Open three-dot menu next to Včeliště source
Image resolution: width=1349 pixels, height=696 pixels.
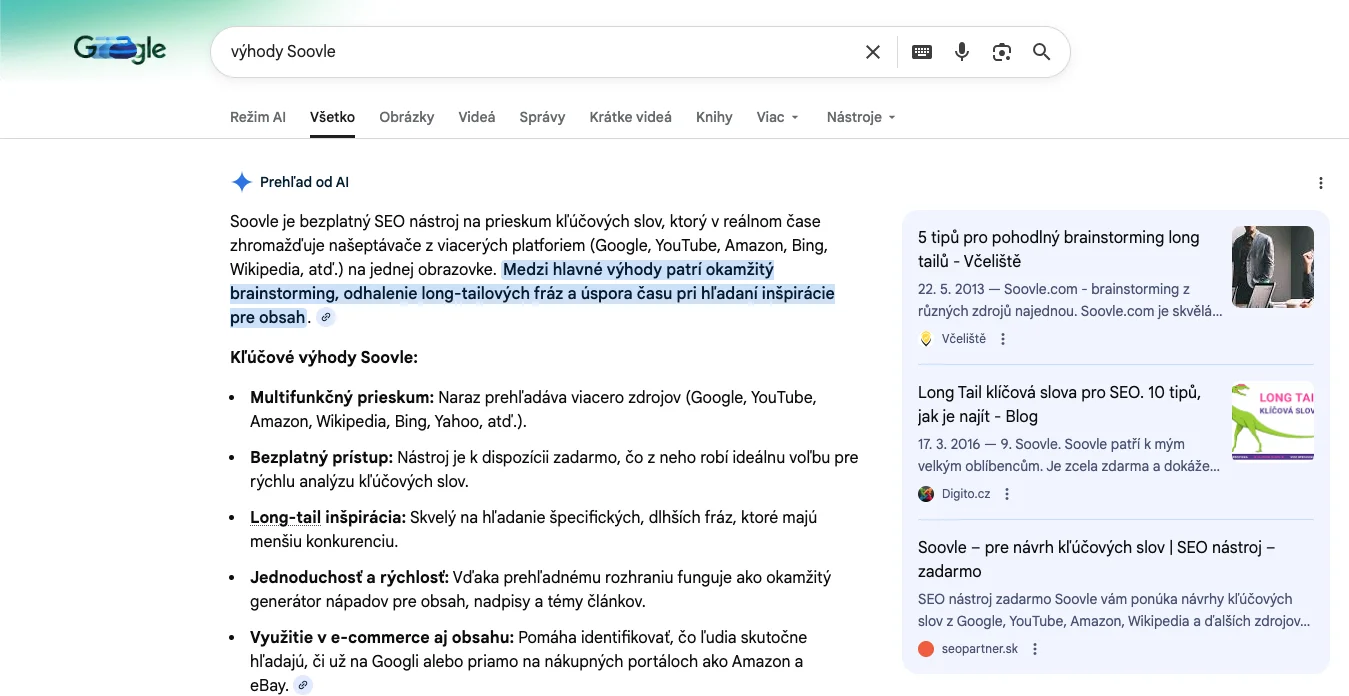click(1003, 339)
